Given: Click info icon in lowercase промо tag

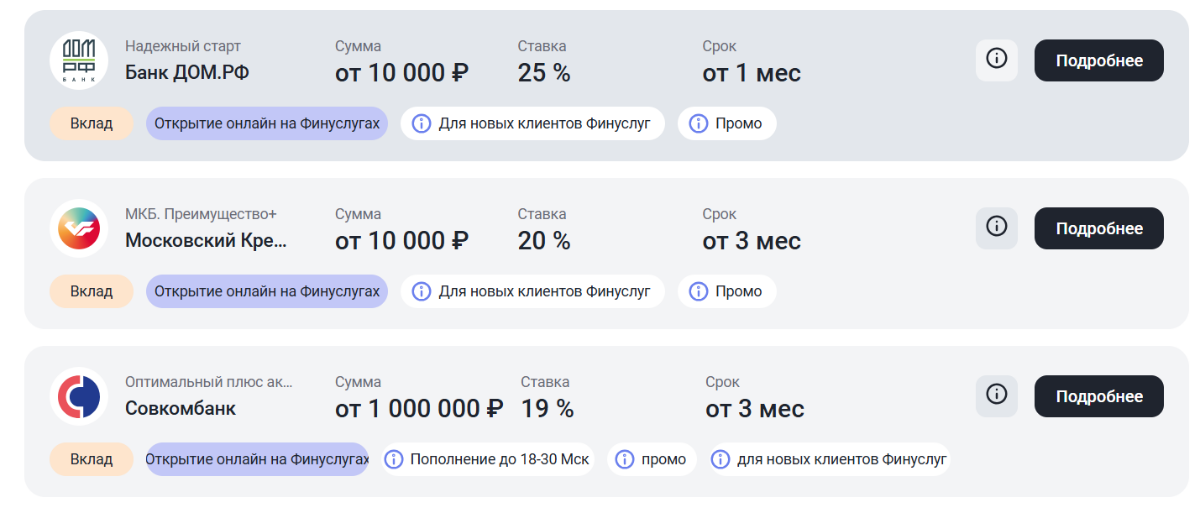Looking at the screenshot, I should click(x=625, y=460).
